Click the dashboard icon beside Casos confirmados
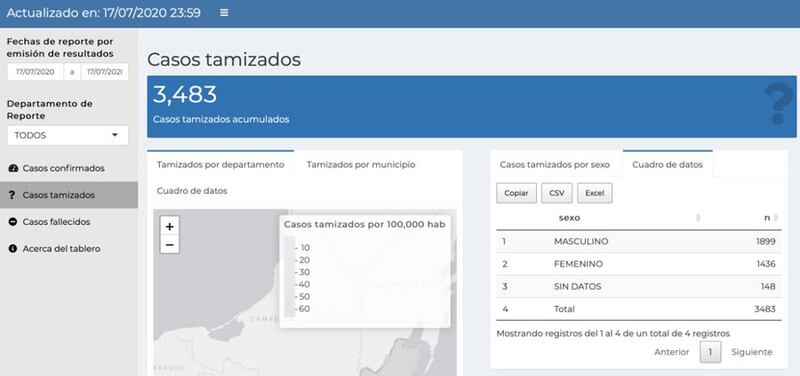Viewport: 800px width, 376px height. click(13, 168)
